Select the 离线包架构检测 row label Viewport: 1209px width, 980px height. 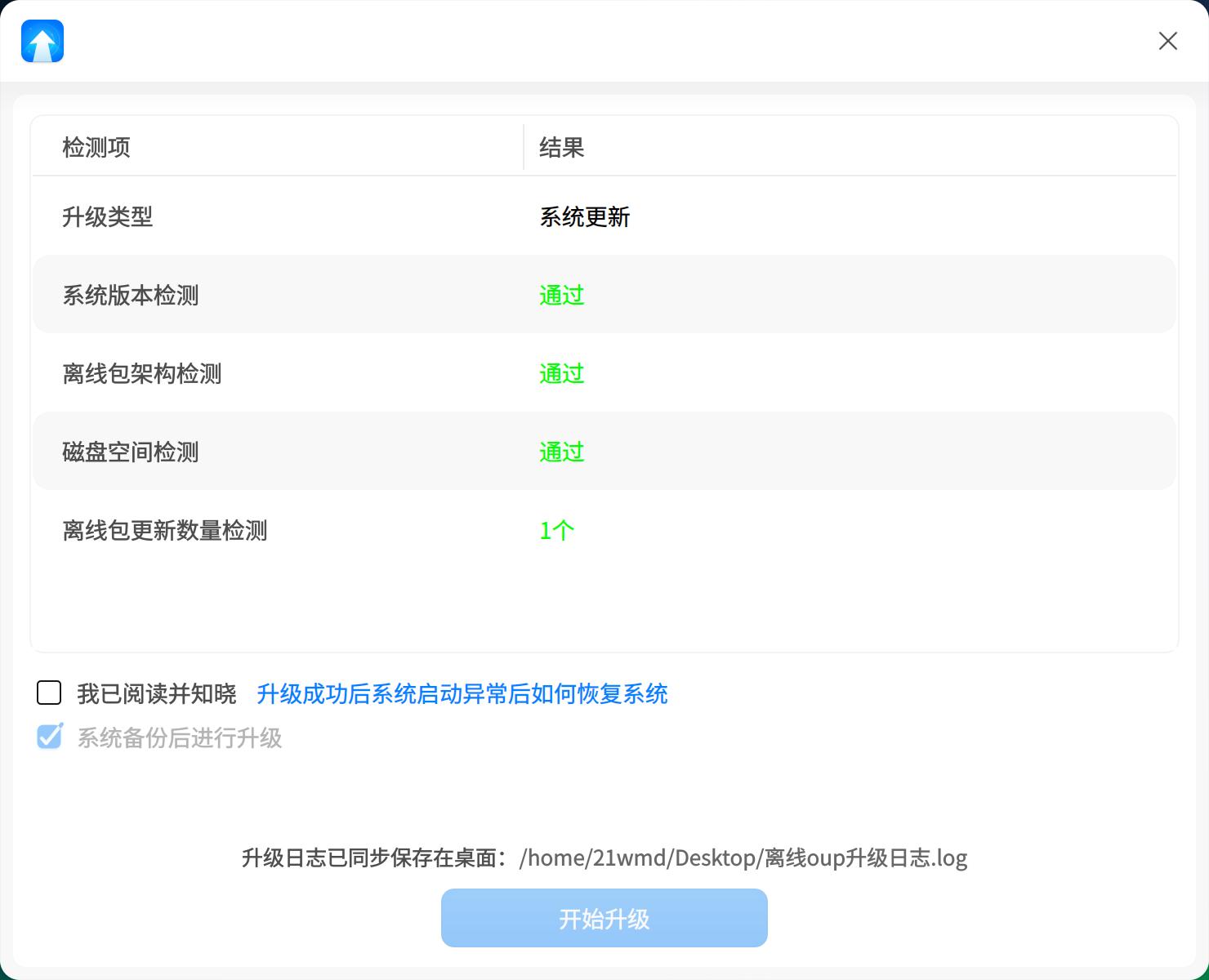(x=142, y=374)
